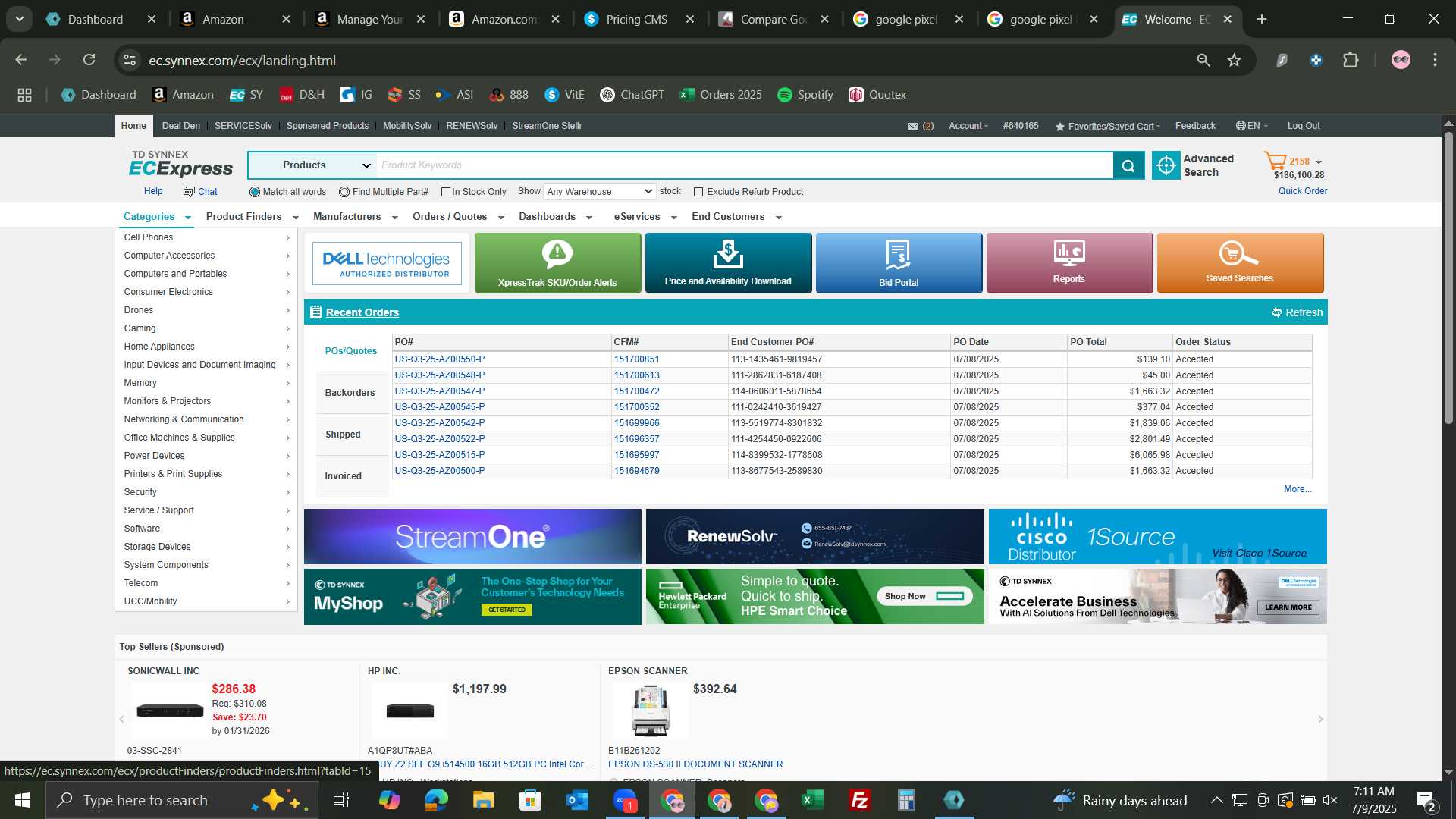1456x819 pixels.
Task: Open the D&H bookmark
Action: click(302, 95)
